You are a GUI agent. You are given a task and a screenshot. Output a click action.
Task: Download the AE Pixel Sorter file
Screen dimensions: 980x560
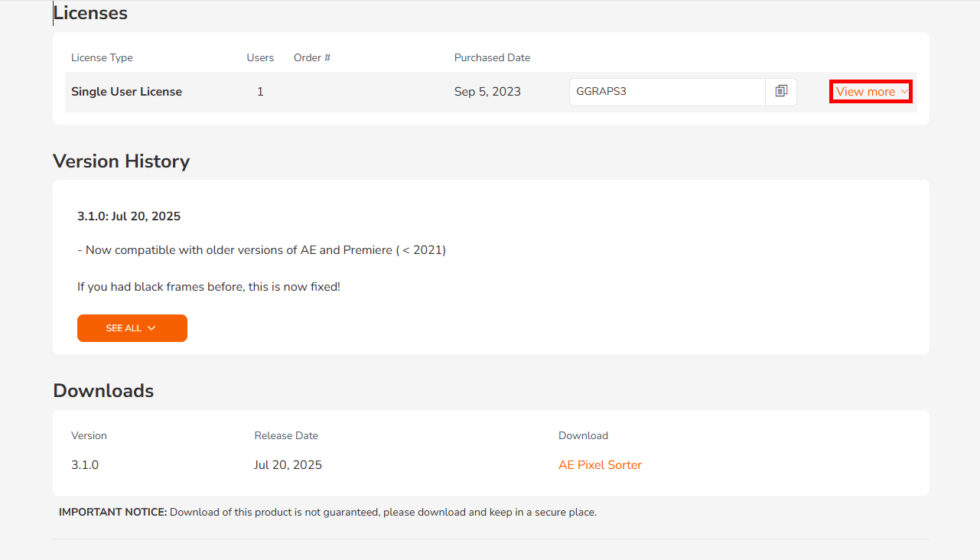(600, 465)
